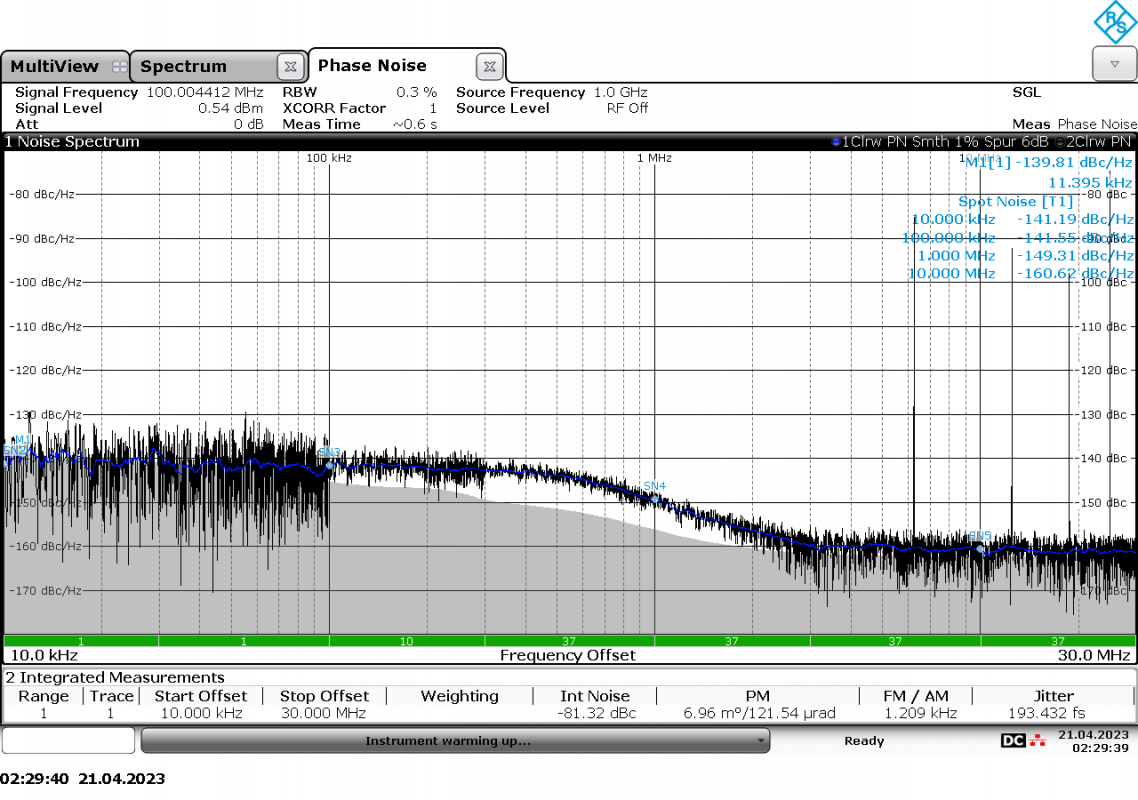Click the 2Clrw PN trace label
The width and height of the screenshot is (1138, 800).
[1092, 142]
